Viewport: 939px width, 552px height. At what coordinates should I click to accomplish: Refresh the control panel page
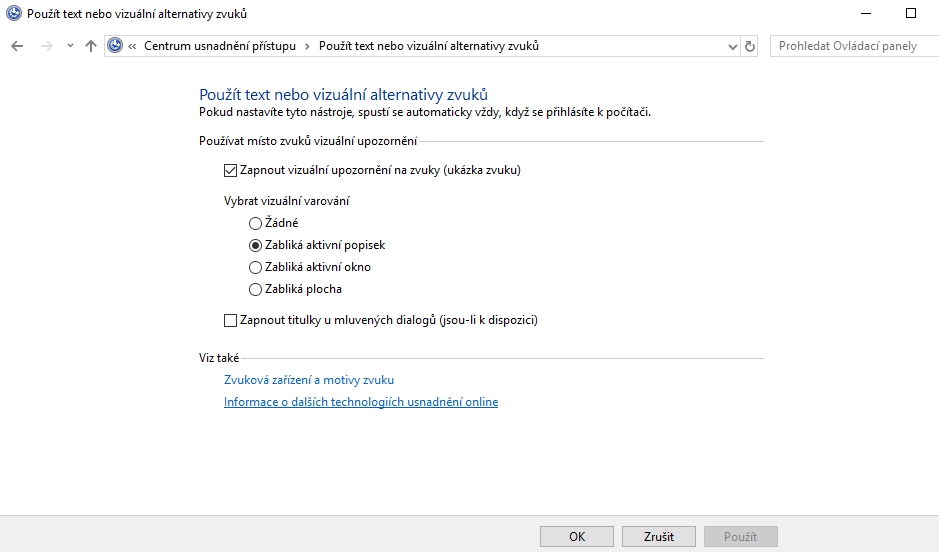750,46
